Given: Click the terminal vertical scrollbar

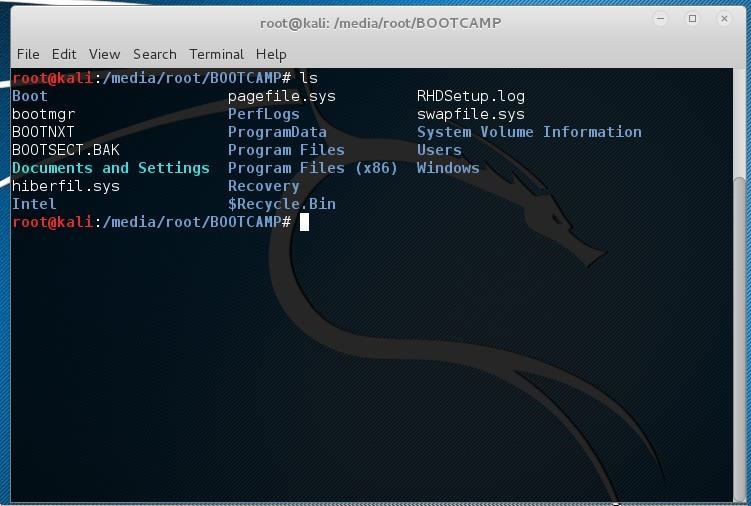Looking at the screenshot, I should [740, 338].
